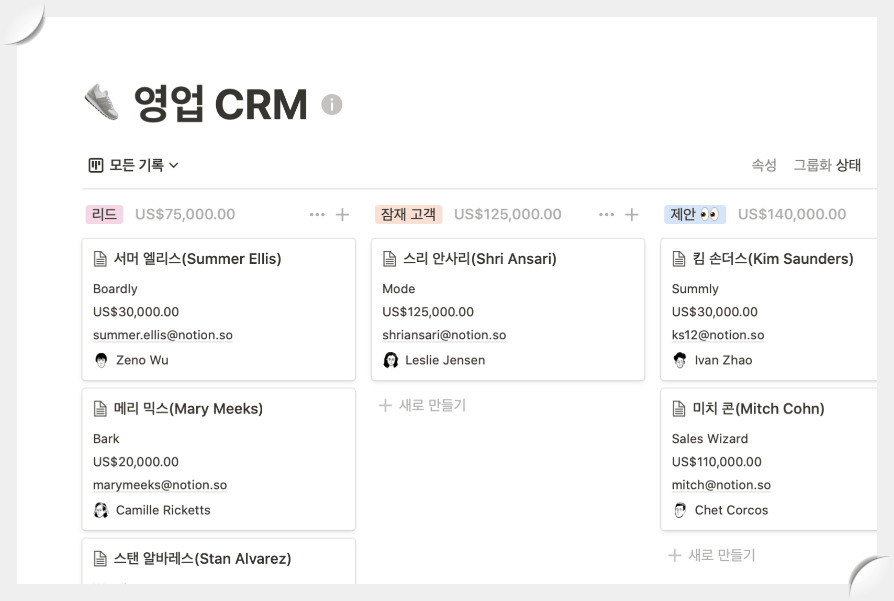Click the Bark company text
The image size is (894, 601).
(106, 438)
